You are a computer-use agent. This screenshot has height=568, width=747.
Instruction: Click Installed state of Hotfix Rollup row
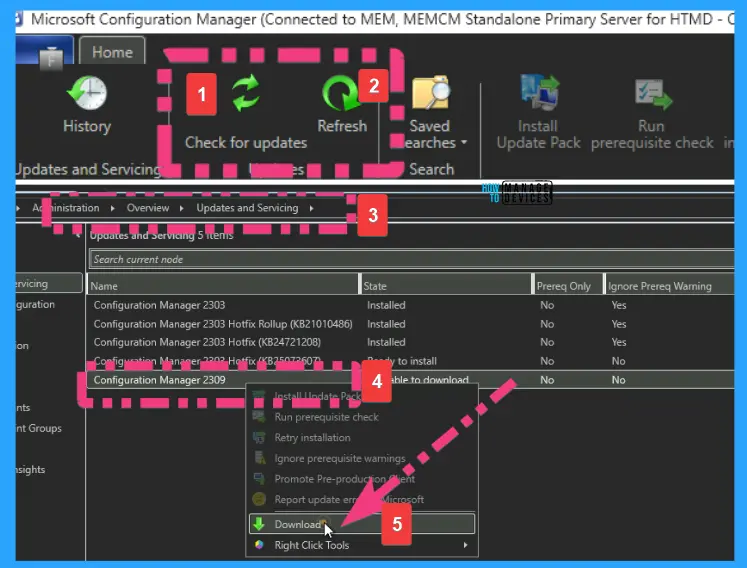click(386, 324)
